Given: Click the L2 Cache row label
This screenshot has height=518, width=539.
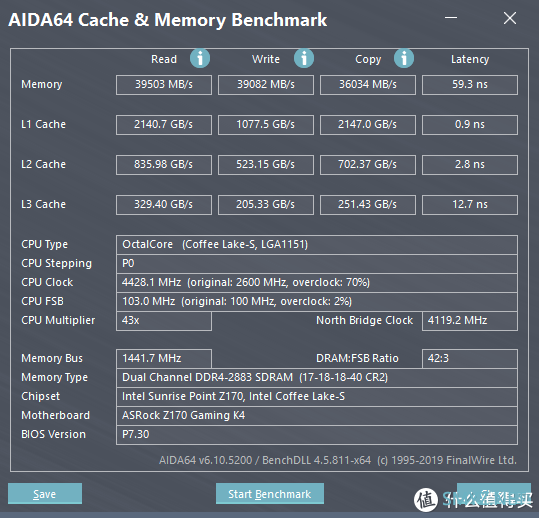Looking at the screenshot, I should tap(43, 164).
